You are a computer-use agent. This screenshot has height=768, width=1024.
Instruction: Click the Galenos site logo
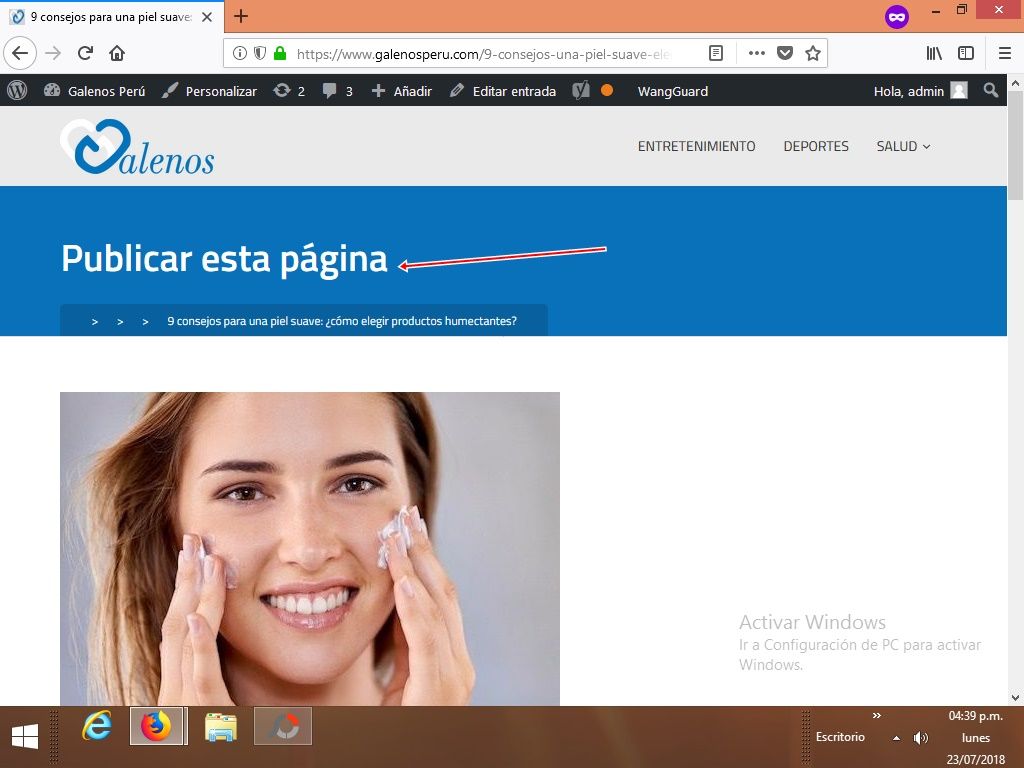coord(137,147)
